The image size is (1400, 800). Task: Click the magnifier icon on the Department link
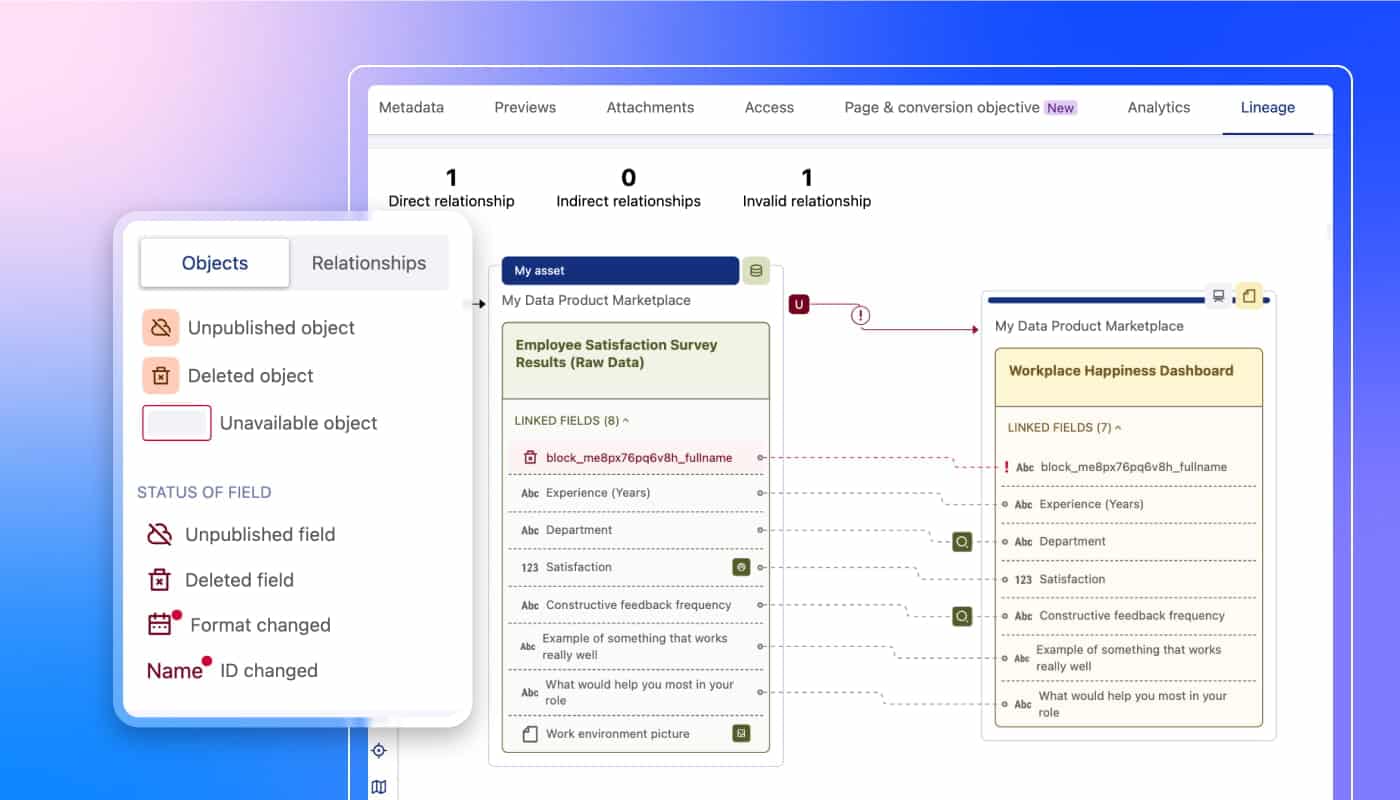pyautogui.click(x=962, y=542)
